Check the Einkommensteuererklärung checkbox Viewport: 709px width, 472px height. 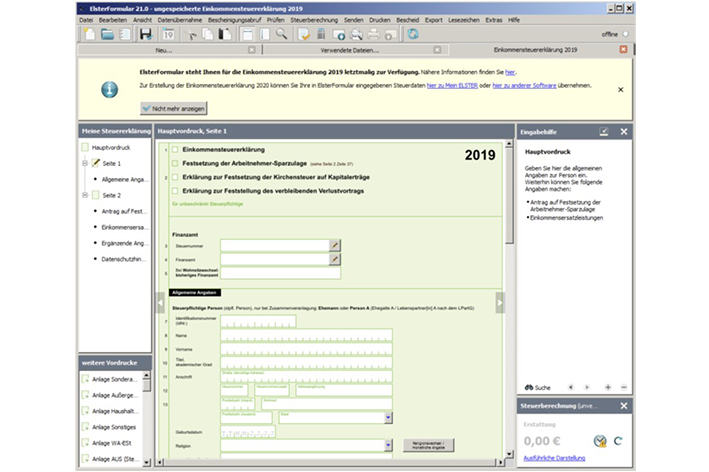(x=176, y=150)
